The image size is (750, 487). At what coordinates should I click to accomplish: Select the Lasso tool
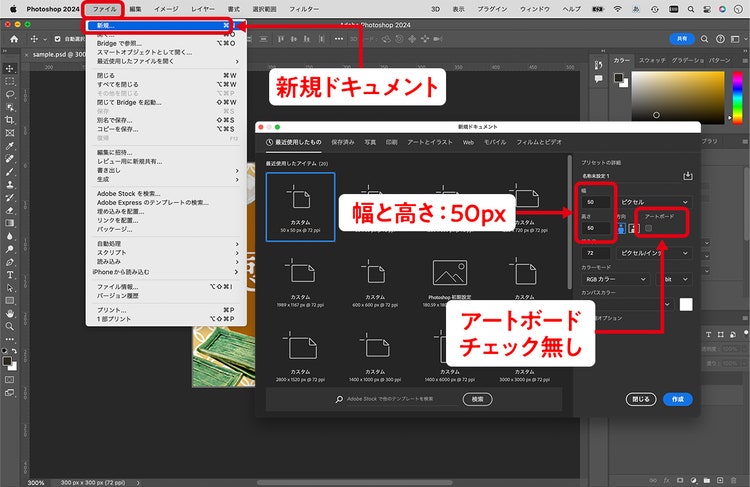[x=10, y=94]
